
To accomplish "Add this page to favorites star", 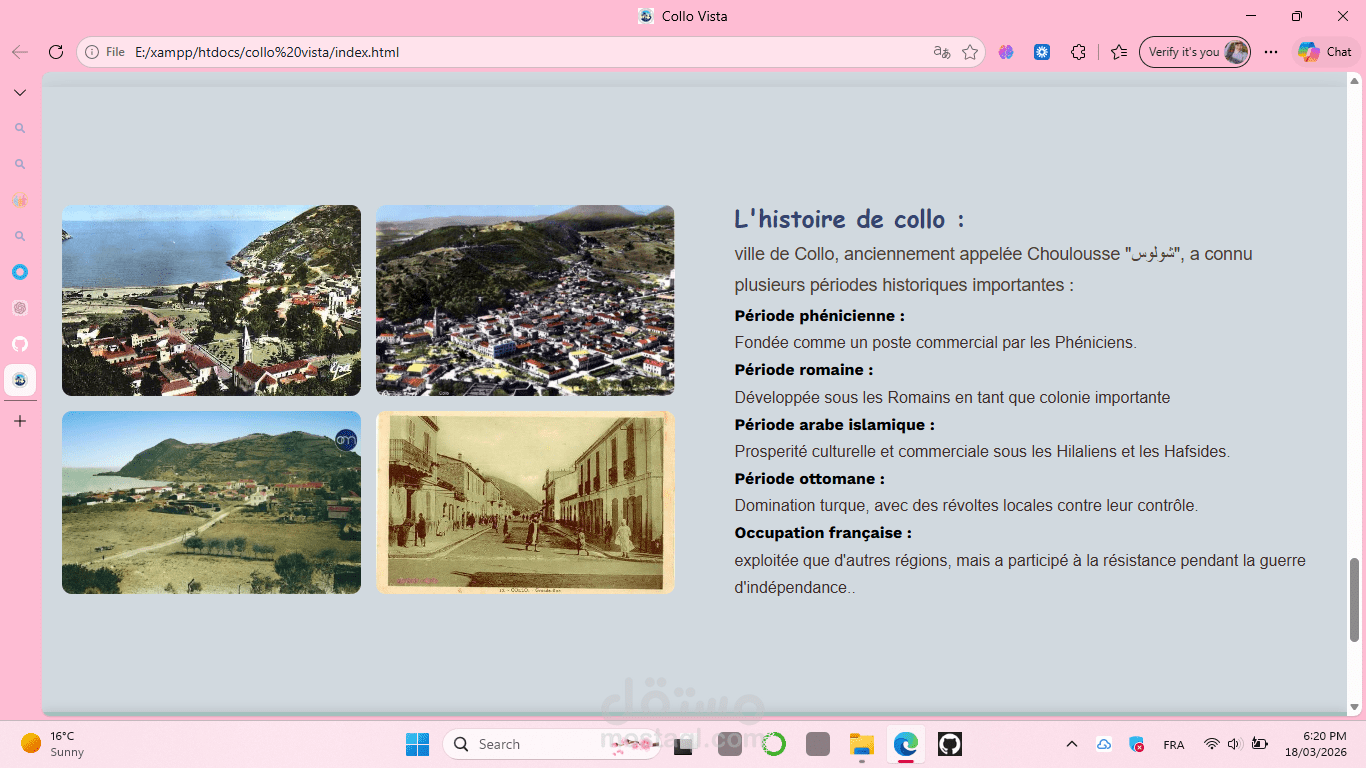I will 970,52.
